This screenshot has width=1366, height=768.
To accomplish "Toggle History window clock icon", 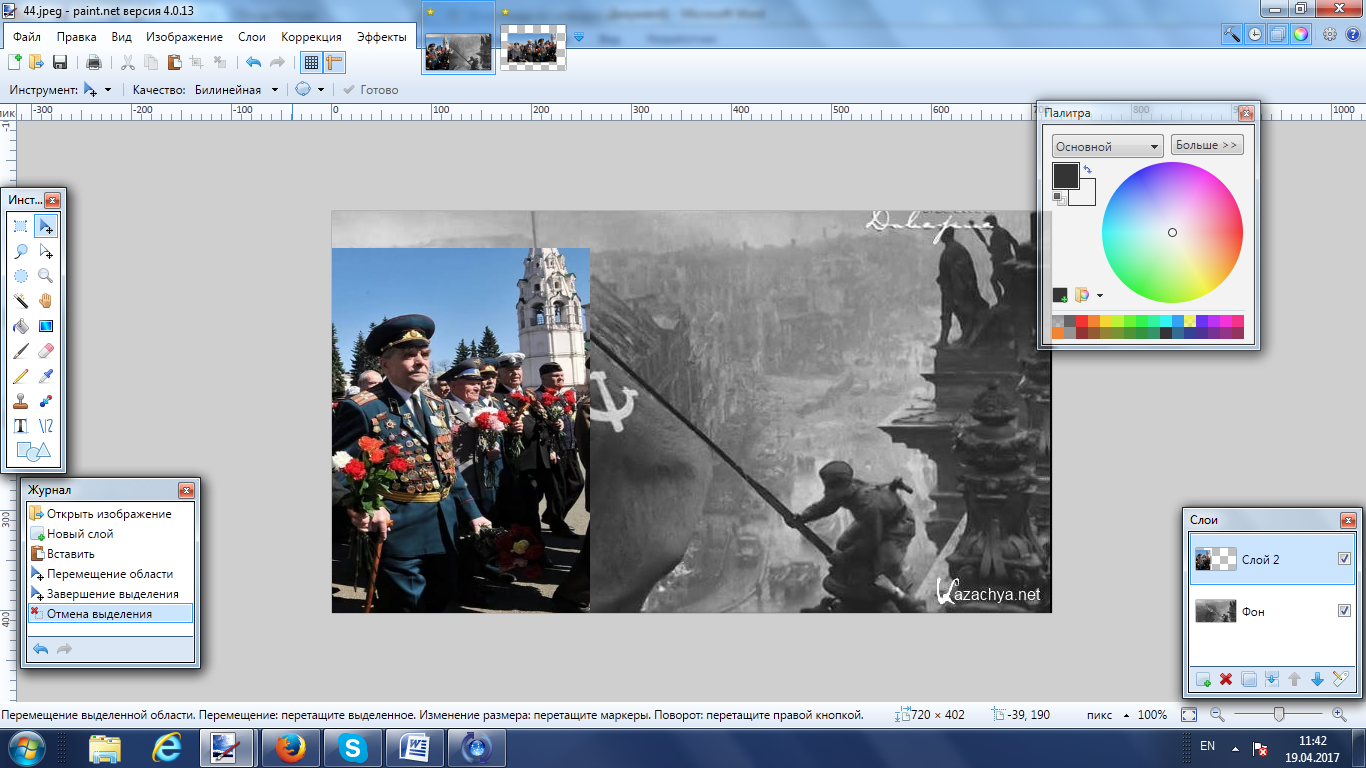I will tap(1254, 33).
